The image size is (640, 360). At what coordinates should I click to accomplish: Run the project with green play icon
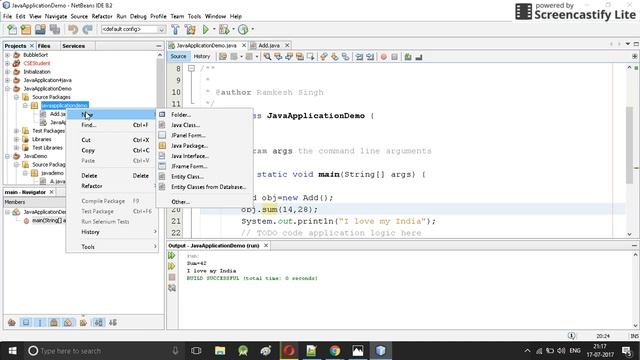206,29
